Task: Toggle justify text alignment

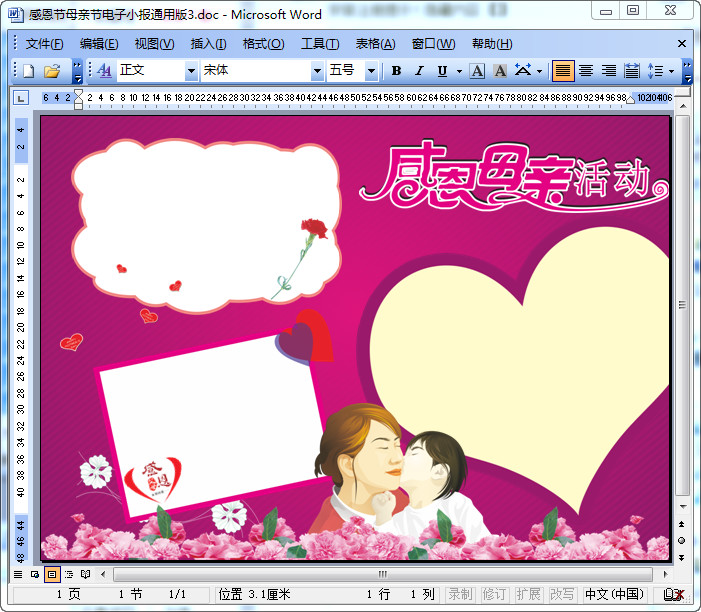Action: [x=563, y=71]
